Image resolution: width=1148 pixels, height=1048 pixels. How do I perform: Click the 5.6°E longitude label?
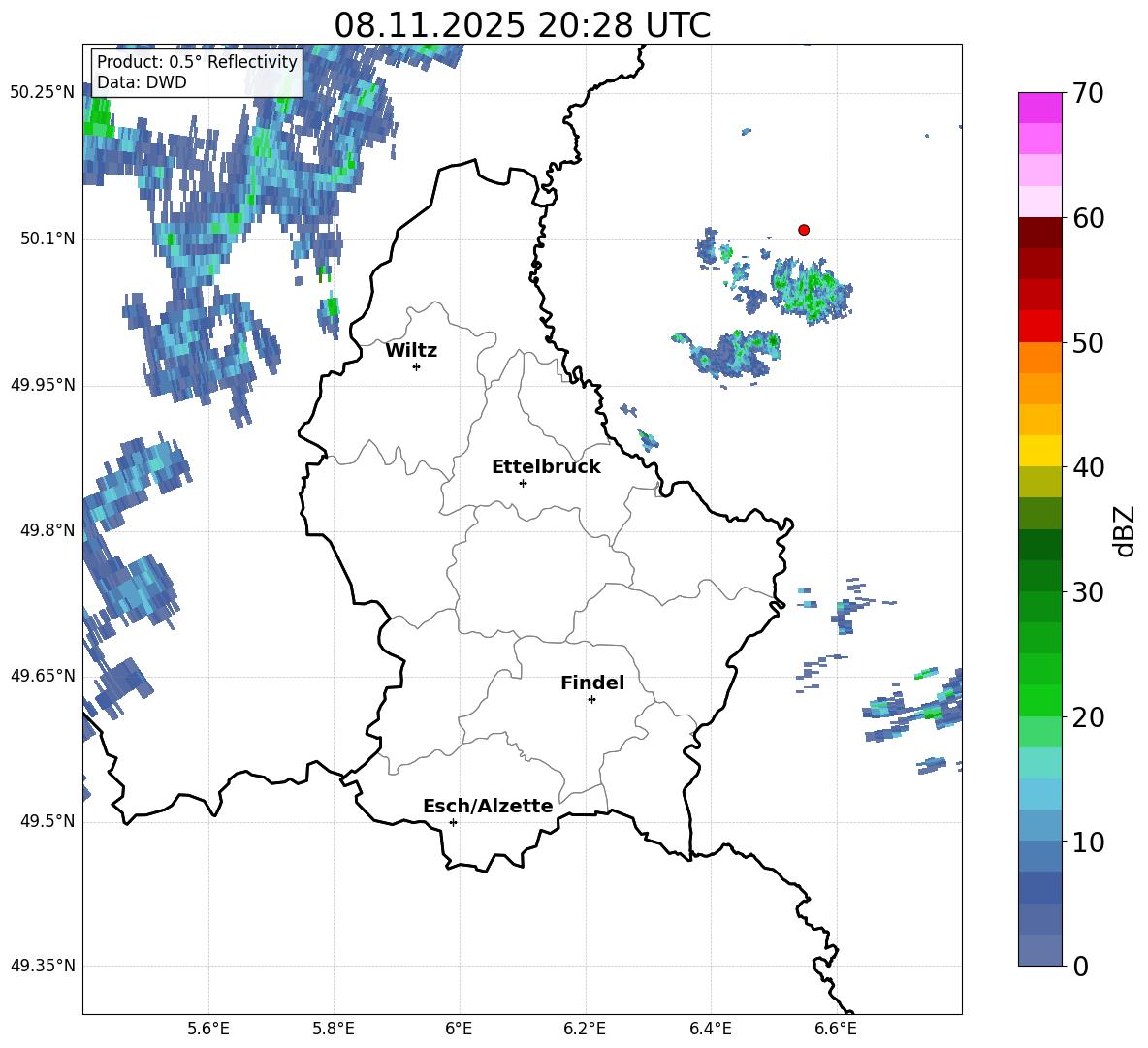(x=208, y=1029)
